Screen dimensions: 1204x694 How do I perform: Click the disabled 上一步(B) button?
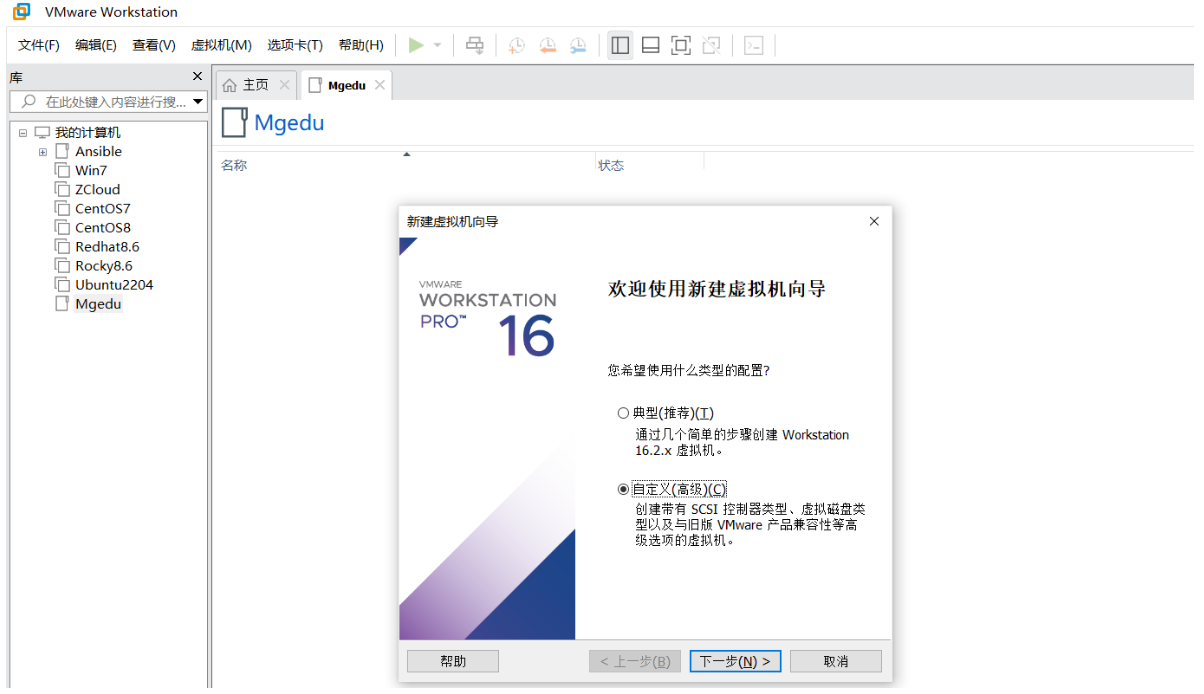[636, 661]
